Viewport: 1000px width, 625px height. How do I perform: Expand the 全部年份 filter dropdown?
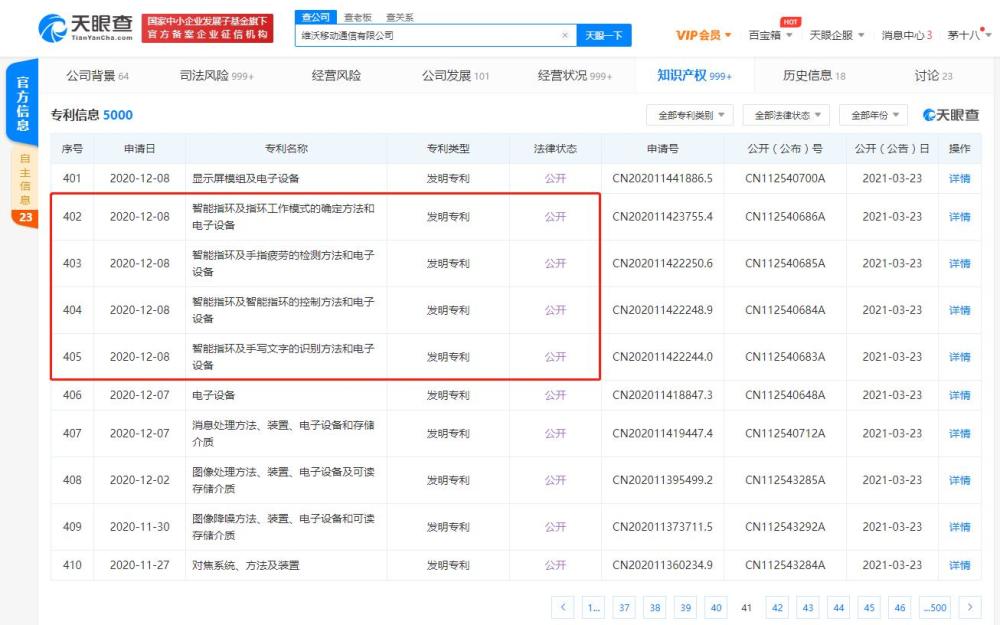point(874,115)
